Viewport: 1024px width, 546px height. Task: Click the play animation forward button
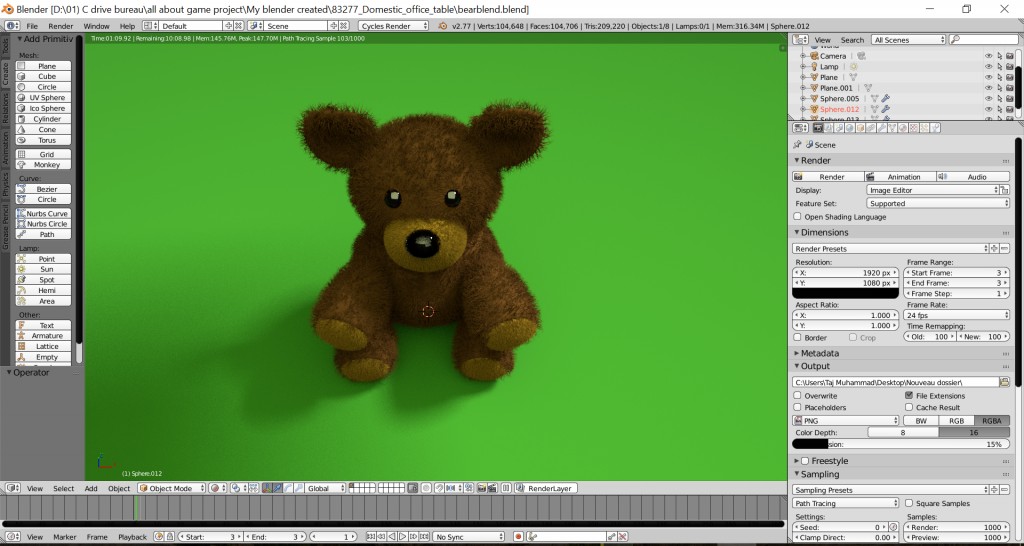point(403,537)
